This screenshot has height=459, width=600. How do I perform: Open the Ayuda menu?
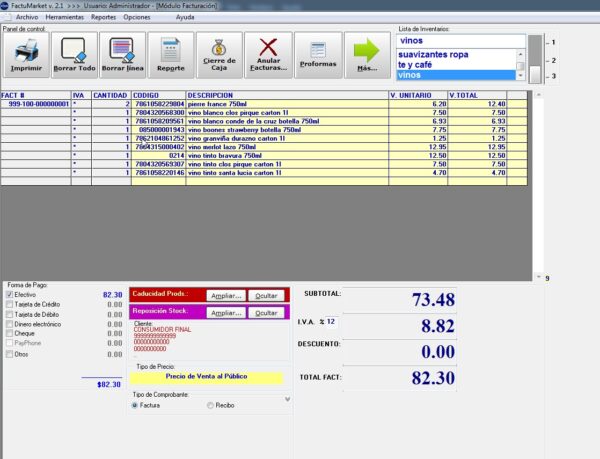185,17
